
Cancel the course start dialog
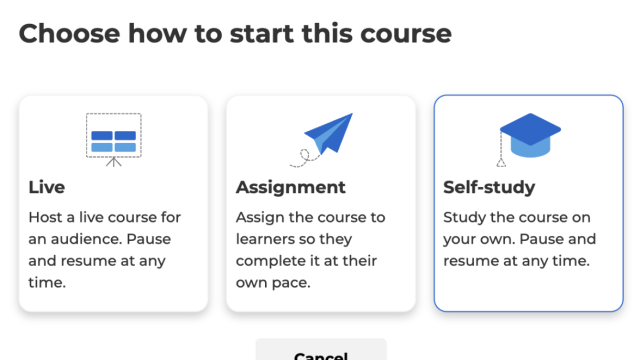(x=321, y=349)
